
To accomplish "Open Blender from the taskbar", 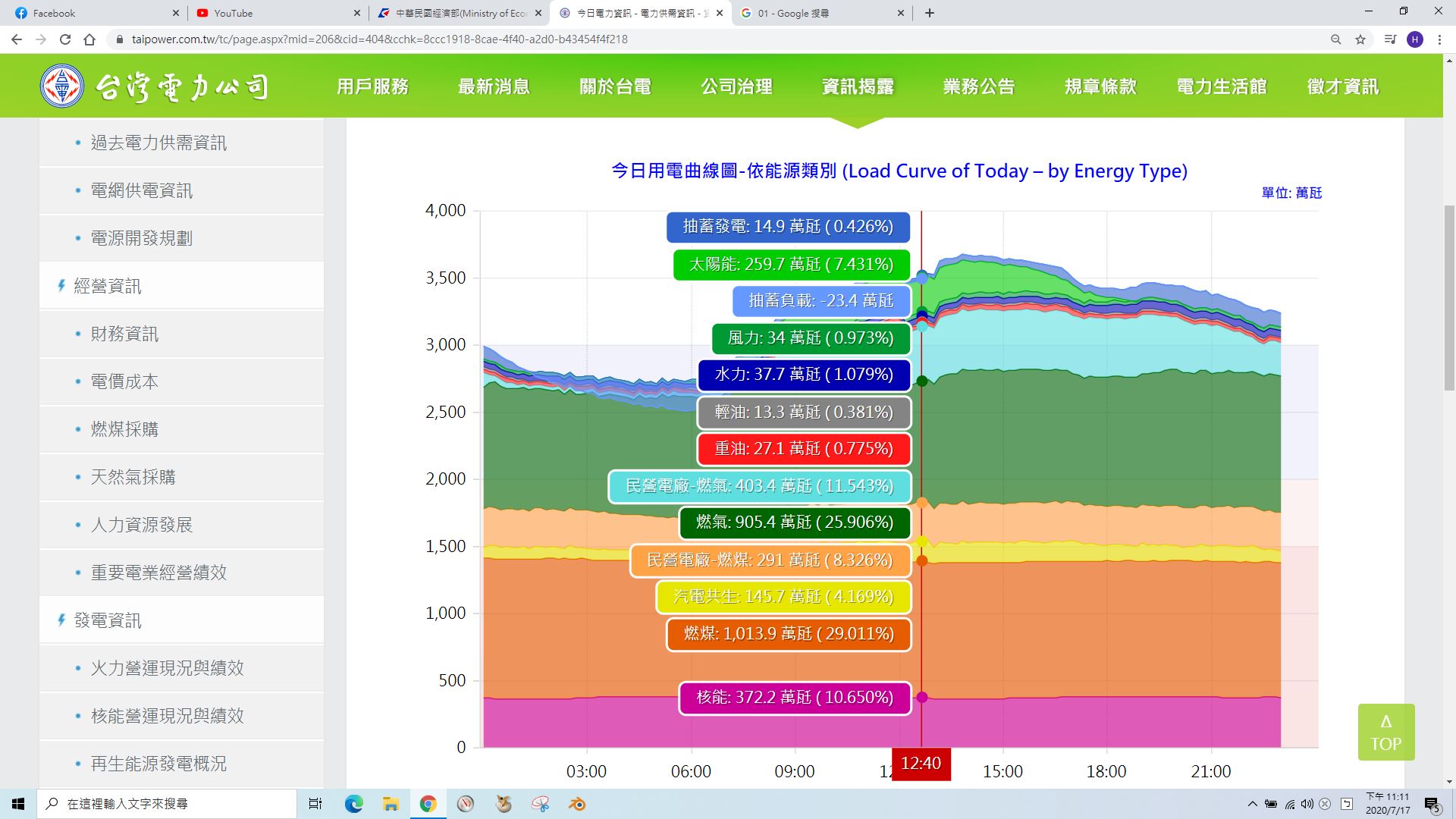I will 577,804.
